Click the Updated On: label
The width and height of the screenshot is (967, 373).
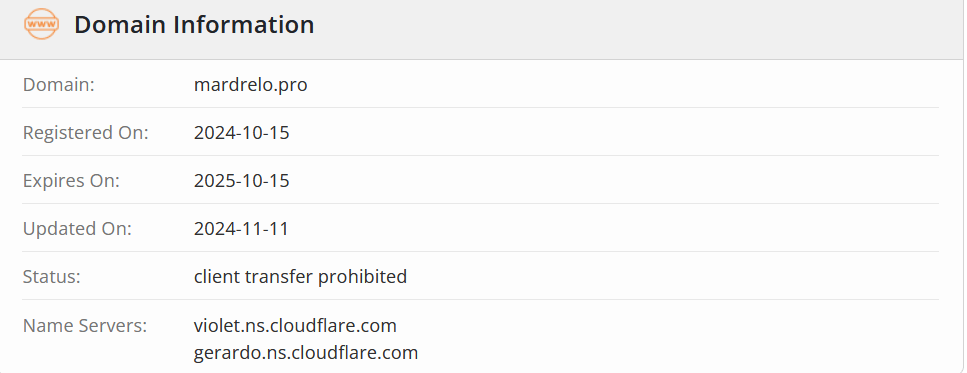tap(77, 229)
